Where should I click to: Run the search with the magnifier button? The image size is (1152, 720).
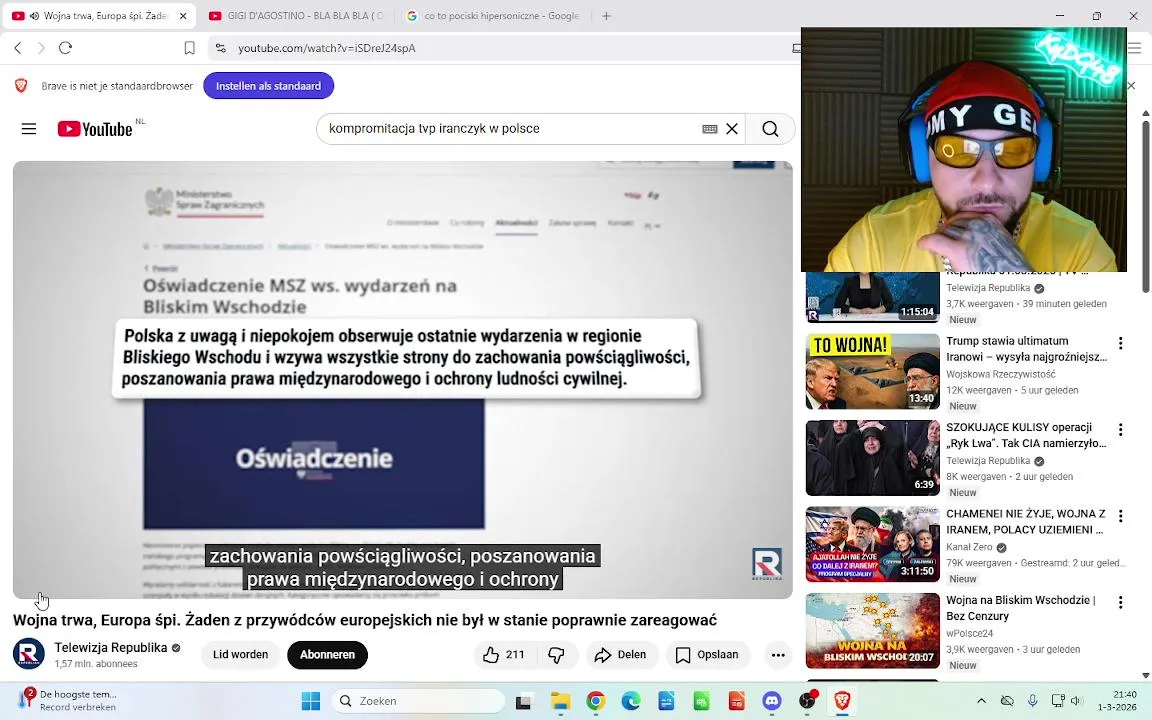click(770, 129)
